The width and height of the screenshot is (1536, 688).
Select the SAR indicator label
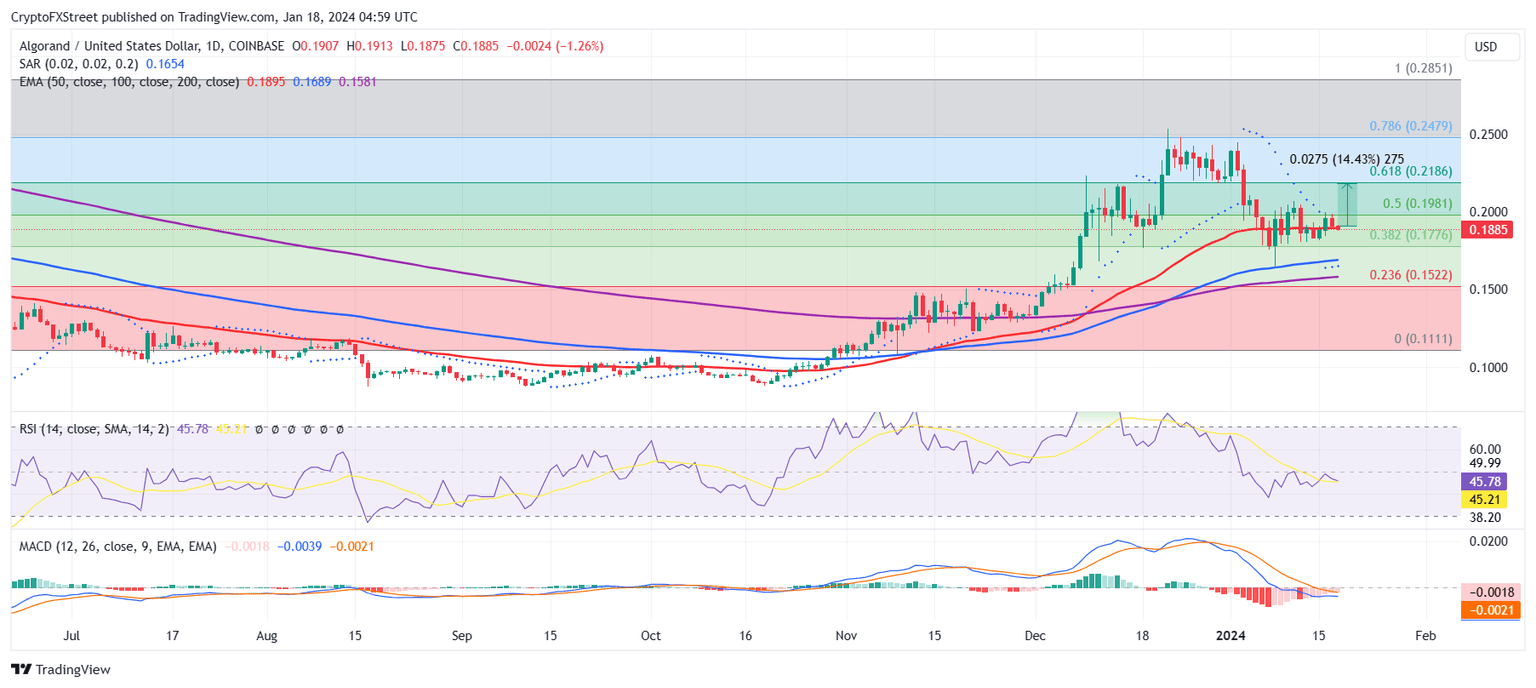coord(30,63)
